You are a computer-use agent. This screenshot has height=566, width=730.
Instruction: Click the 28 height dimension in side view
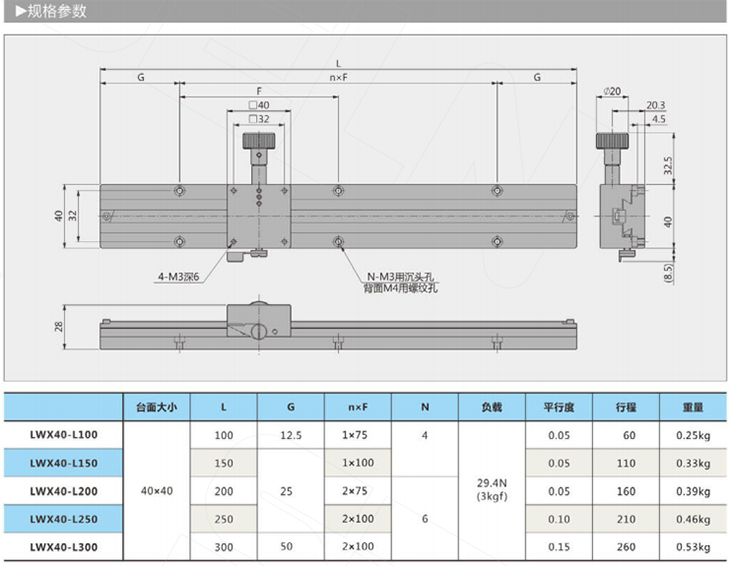59,327
